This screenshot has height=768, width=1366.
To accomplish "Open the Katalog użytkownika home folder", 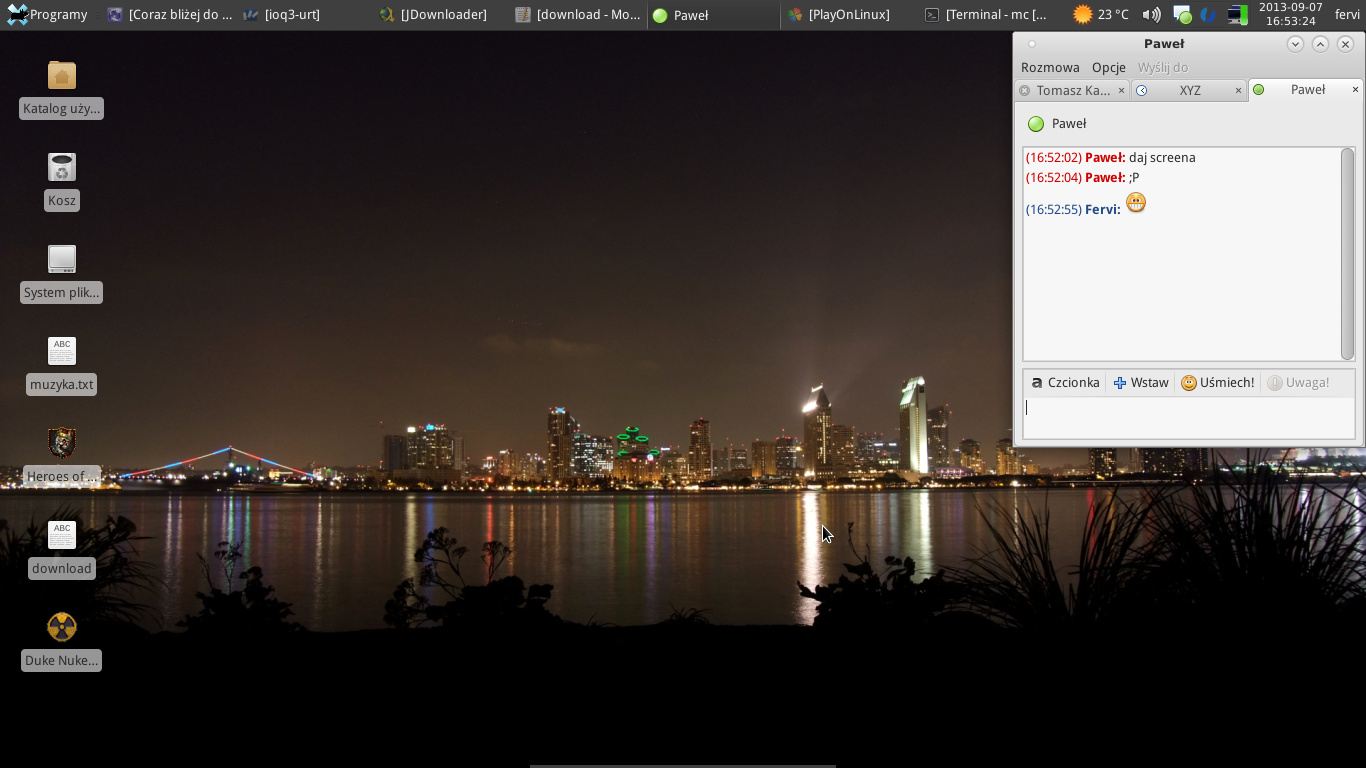I will (62, 76).
